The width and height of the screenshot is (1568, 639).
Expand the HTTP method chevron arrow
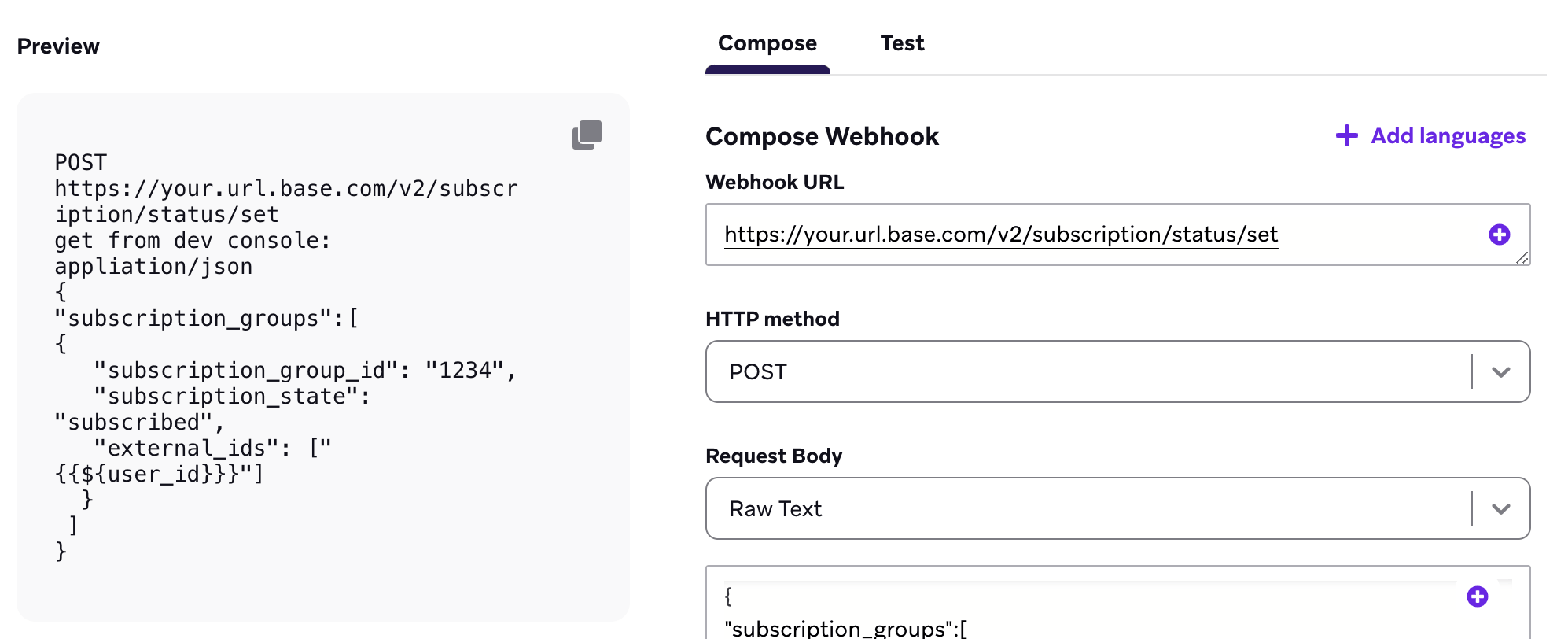coord(1500,372)
